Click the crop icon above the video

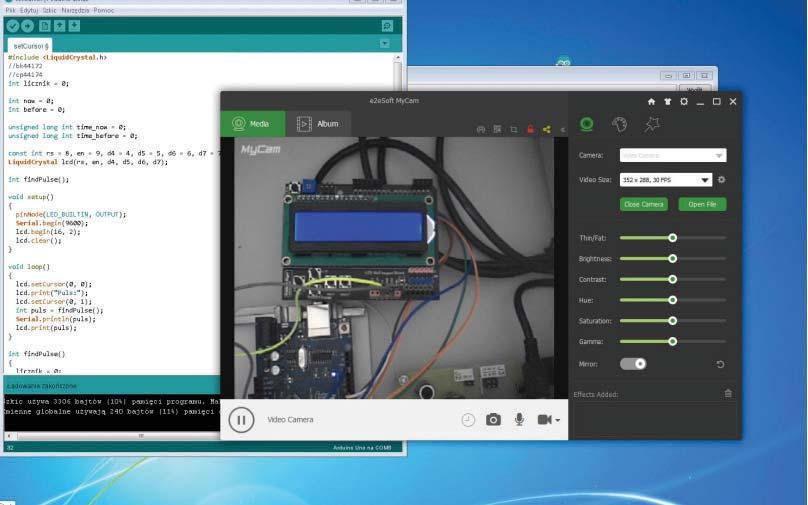click(514, 129)
